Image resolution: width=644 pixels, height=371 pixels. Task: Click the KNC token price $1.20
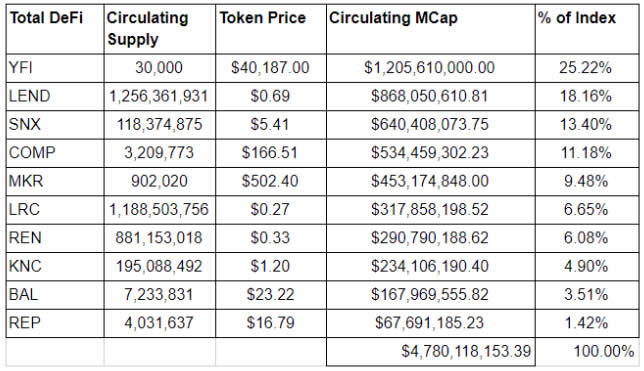click(271, 266)
